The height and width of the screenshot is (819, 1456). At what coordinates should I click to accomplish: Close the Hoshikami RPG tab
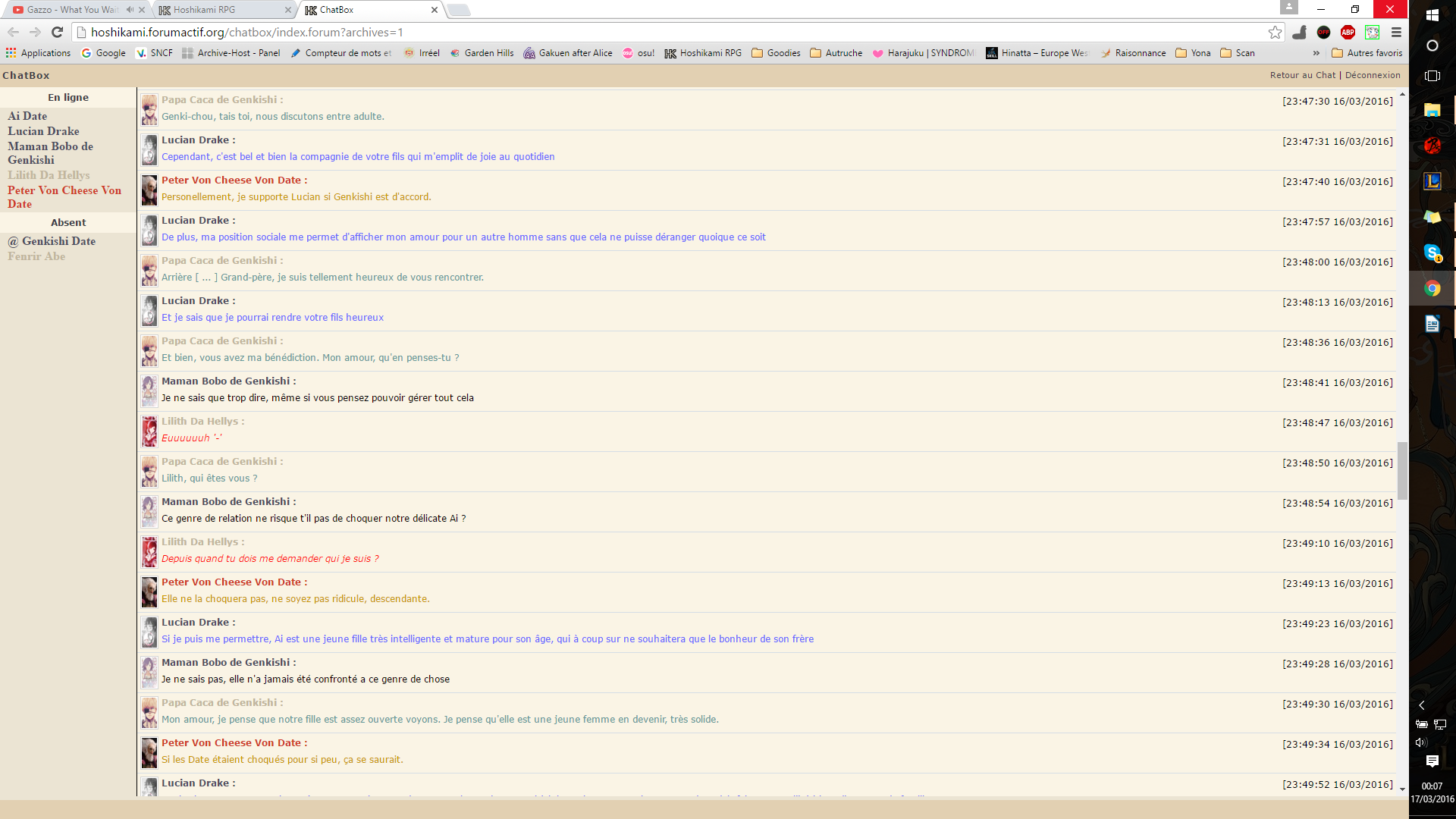tap(287, 10)
